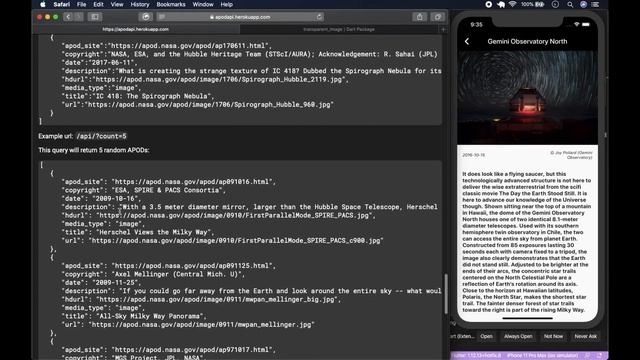This screenshot has width=640, height=360.
Task: Click the FirstParallelMode_SPIRE_PACS.jpg hdurl
Action: tap(234, 216)
